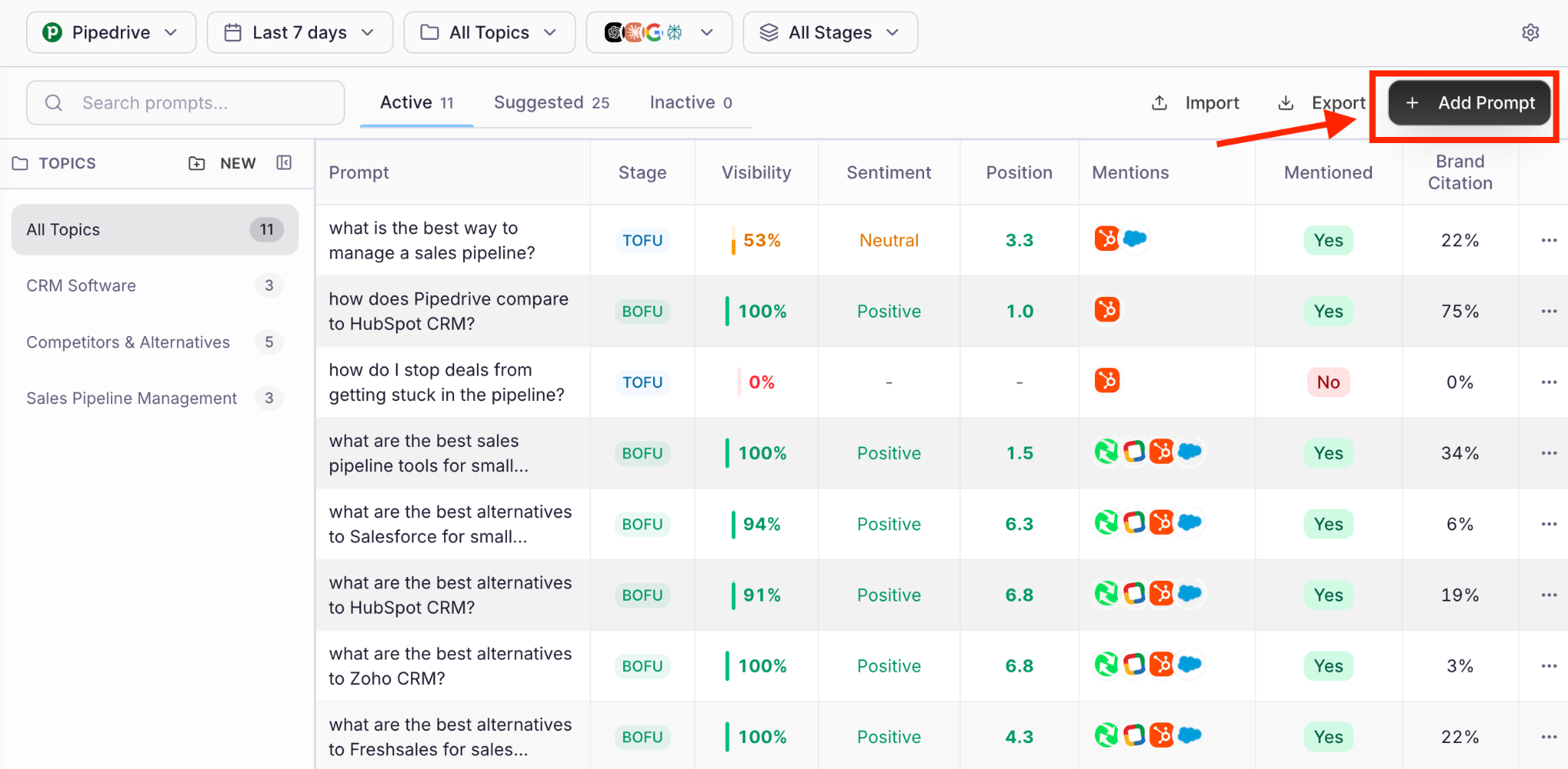This screenshot has height=769, width=1568.
Task: Open more options for best sales pipeline tools row
Action: click(x=1549, y=453)
